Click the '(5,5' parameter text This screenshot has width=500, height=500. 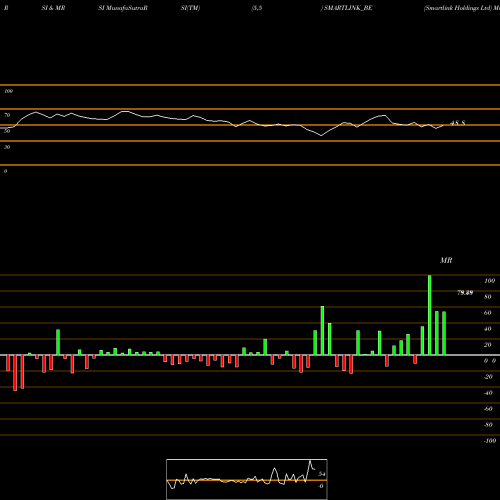257,8
